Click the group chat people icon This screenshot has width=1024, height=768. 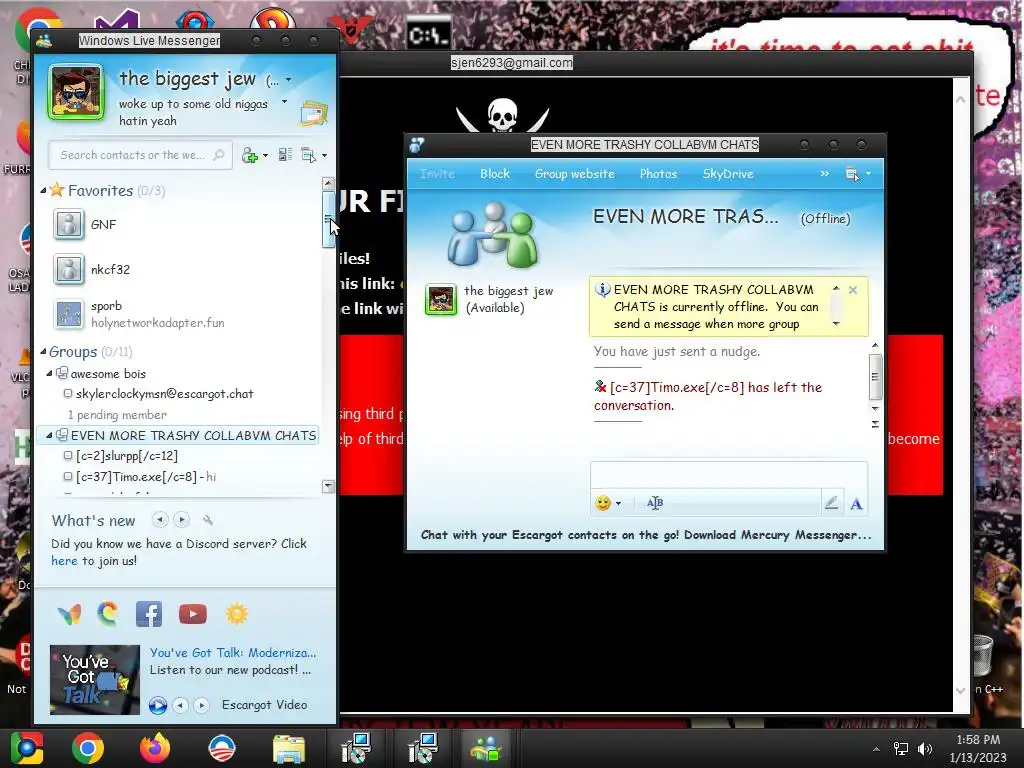493,235
